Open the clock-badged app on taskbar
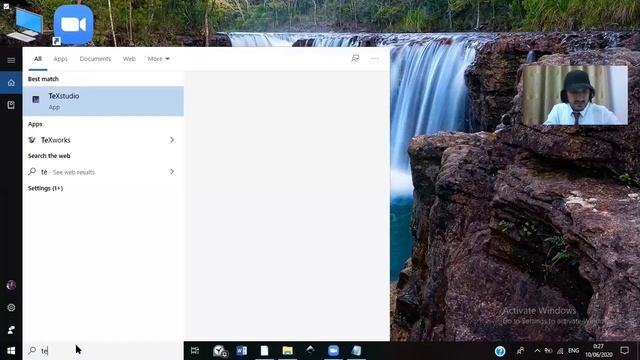640x360 pixels. click(x=220, y=351)
